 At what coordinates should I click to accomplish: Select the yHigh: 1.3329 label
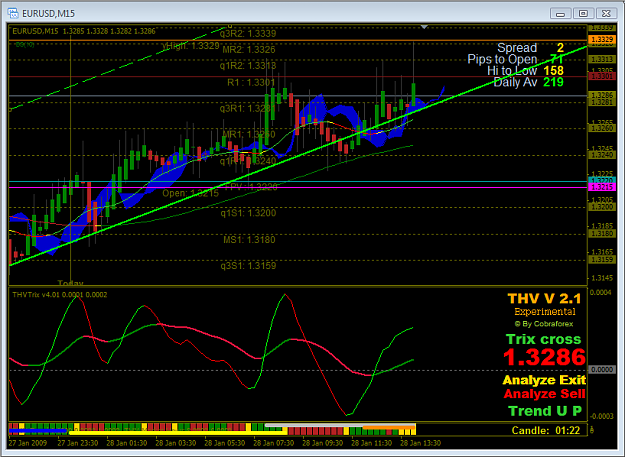tap(191, 46)
